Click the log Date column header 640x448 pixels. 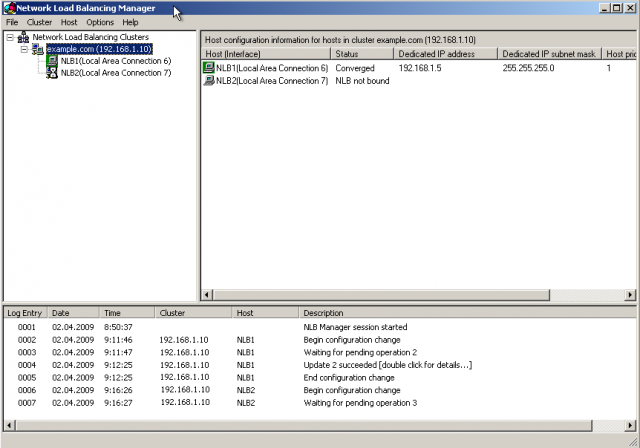pyautogui.click(x=73, y=313)
